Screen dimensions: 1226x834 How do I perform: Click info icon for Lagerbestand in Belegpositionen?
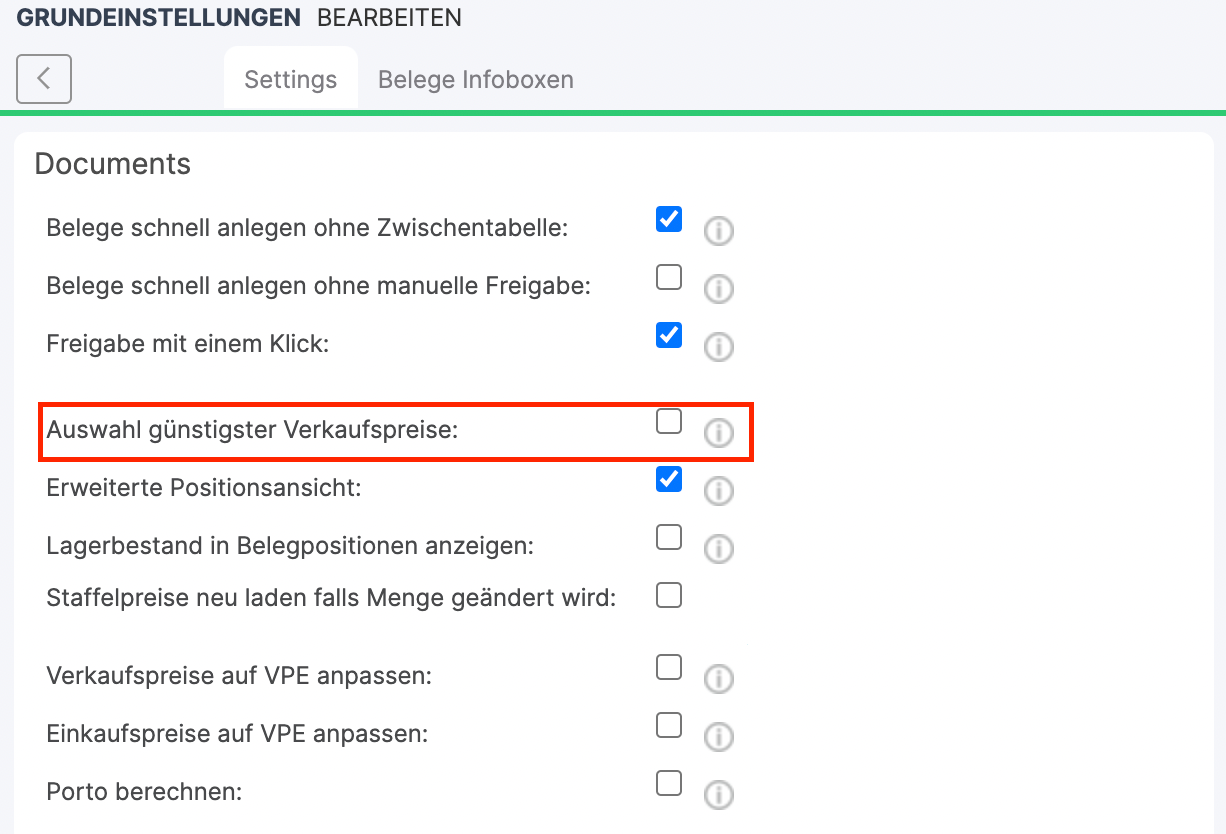718,549
